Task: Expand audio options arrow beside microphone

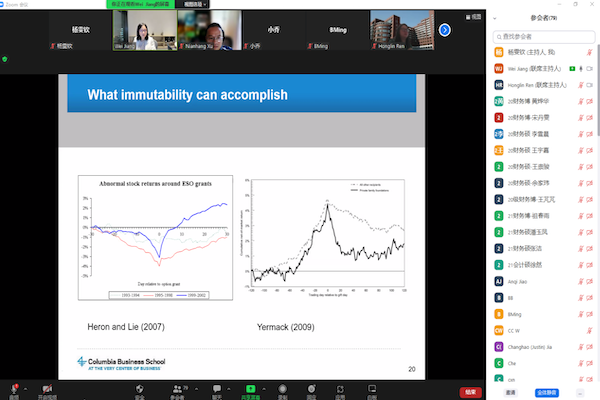Action: point(28,386)
